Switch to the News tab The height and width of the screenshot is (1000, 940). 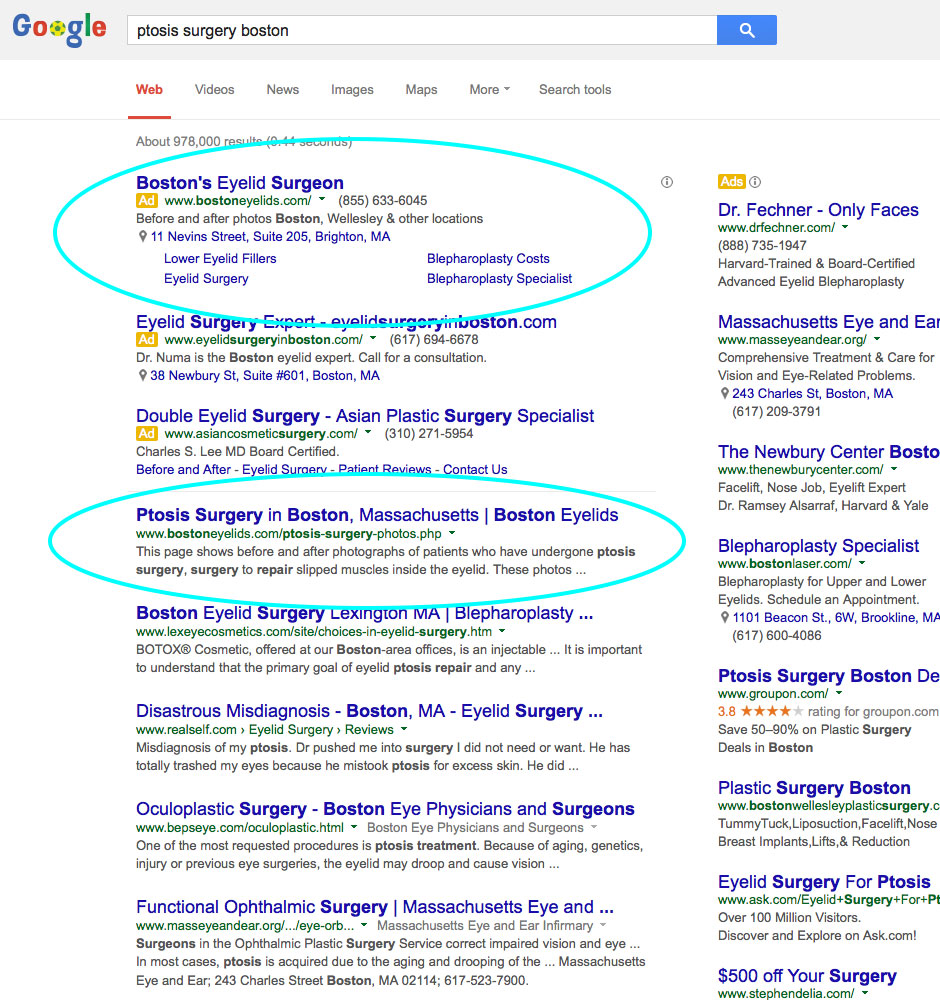[283, 90]
